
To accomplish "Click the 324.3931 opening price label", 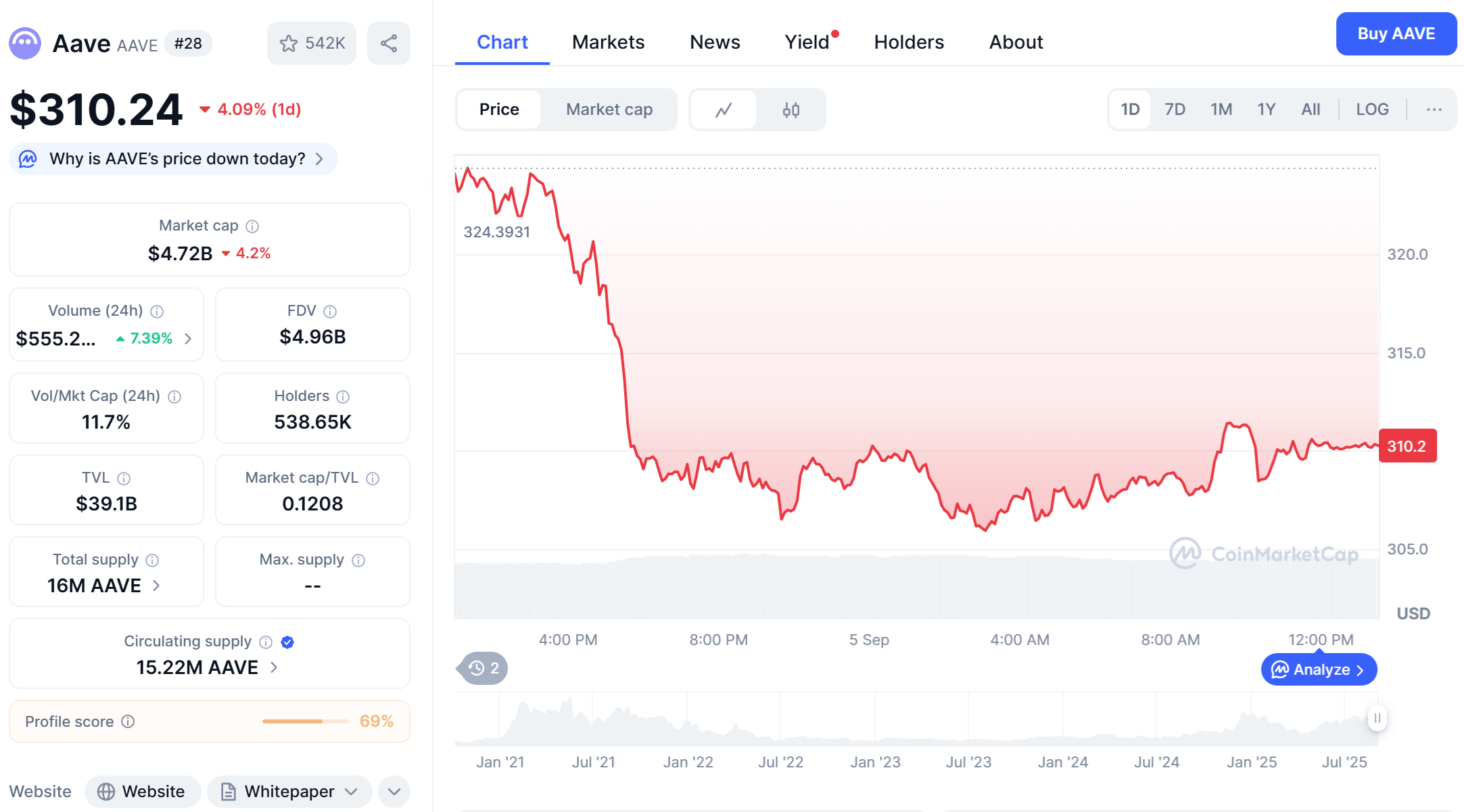I will (497, 232).
